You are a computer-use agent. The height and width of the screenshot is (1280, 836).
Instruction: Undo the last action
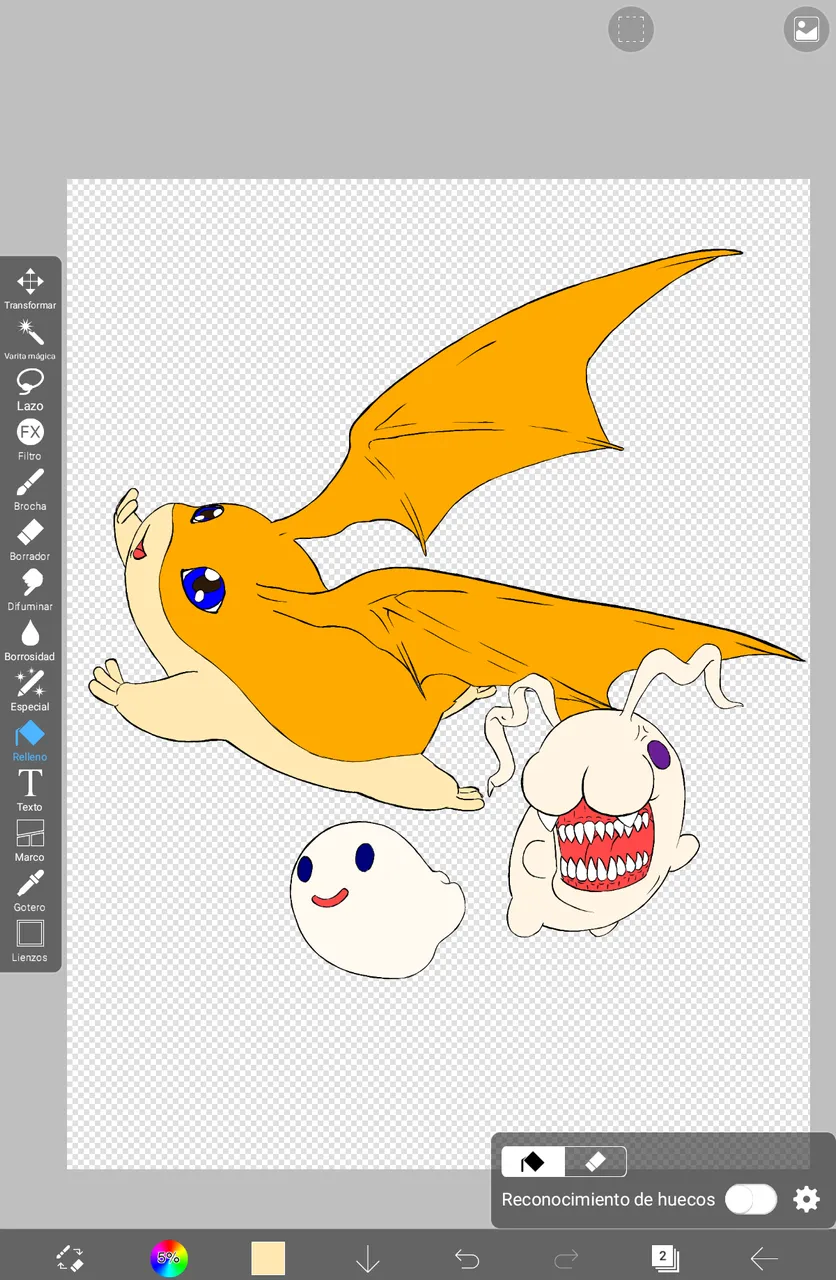tap(467, 1258)
